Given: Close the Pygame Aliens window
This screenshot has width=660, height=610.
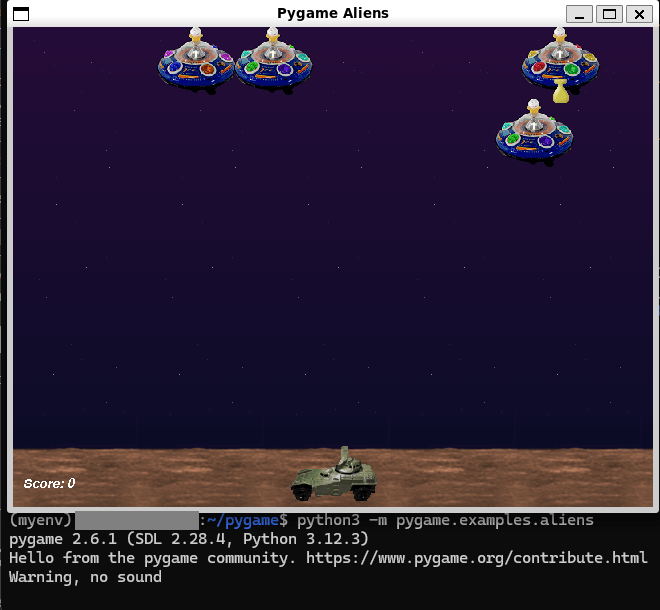Looking at the screenshot, I should click(x=639, y=14).
